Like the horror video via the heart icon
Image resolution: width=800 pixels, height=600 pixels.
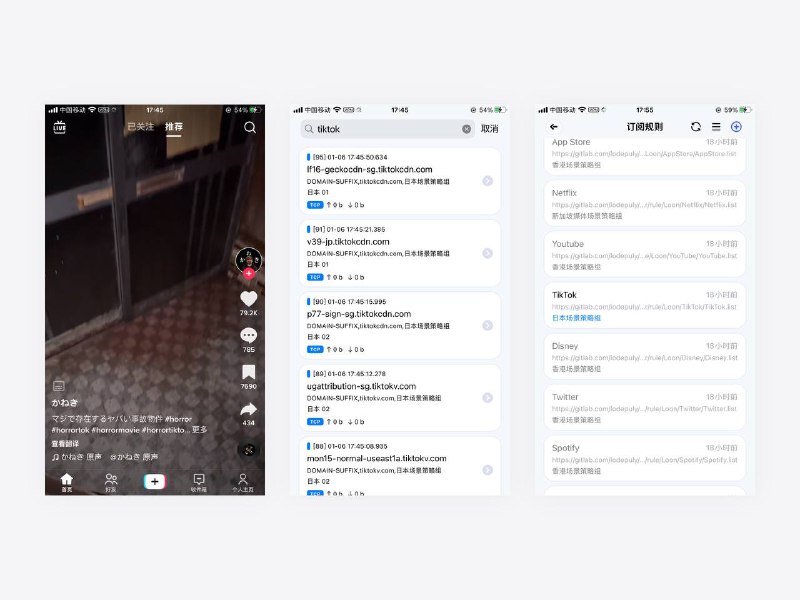(x=247, y=298)
